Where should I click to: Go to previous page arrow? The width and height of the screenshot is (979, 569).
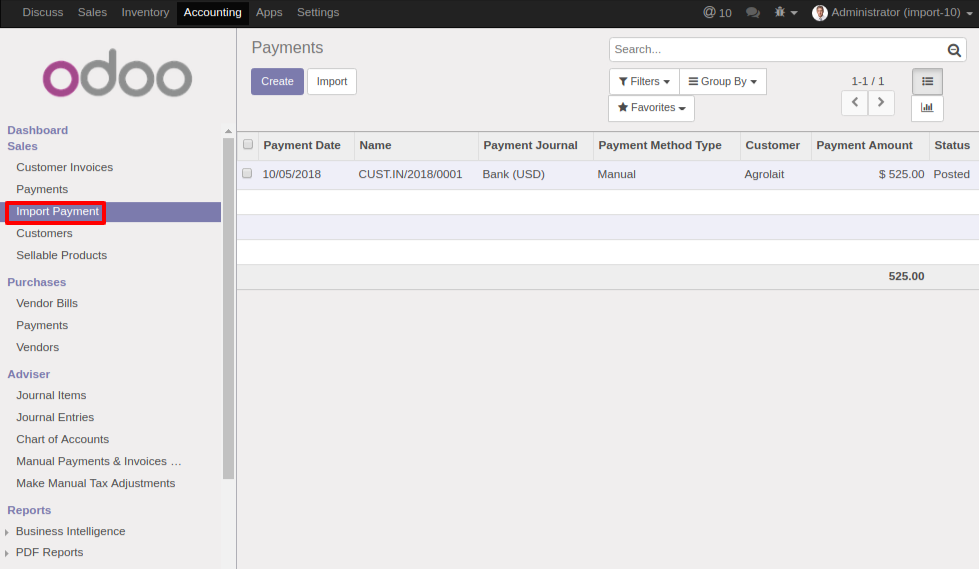(x=854, y=102)
